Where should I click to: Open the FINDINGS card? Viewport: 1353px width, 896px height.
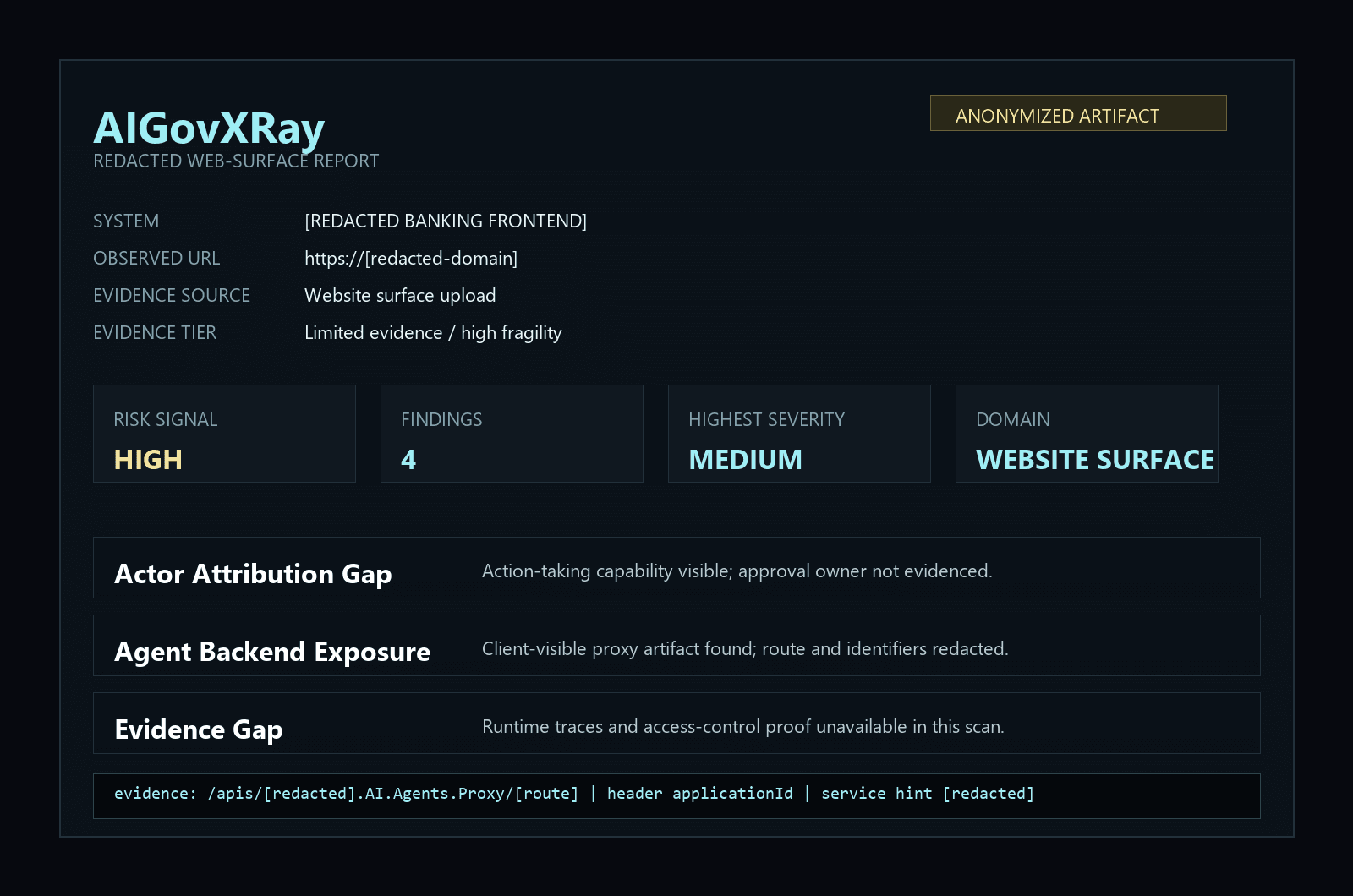point(512,434)
